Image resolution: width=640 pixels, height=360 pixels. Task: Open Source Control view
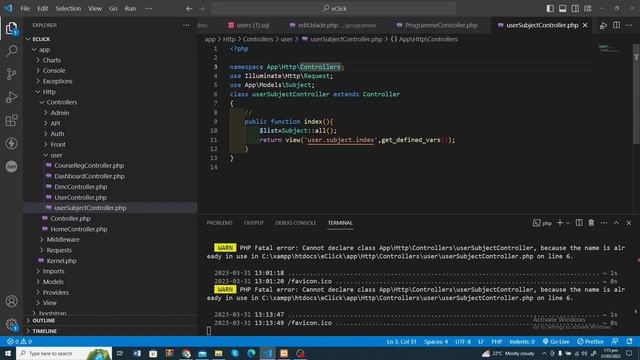click(11, 74)
